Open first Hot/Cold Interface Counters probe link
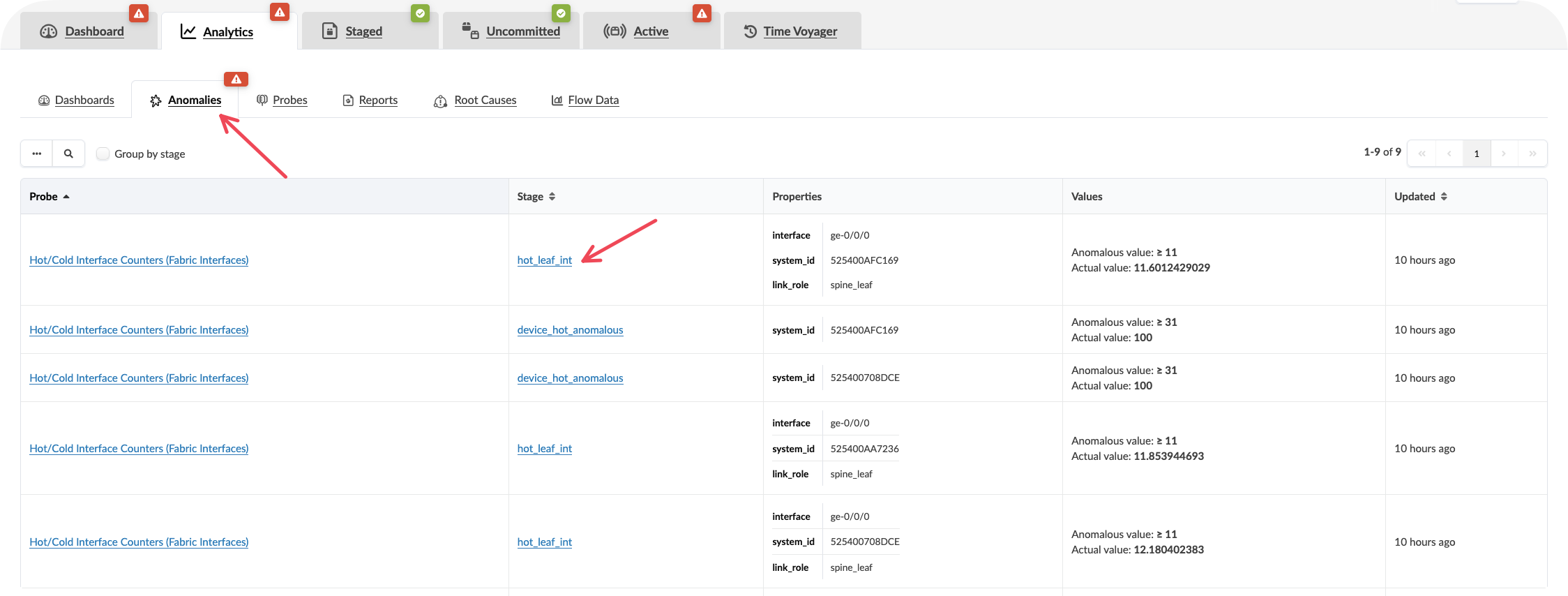Viewport: 1568px width, 596px height. point(139,260)
